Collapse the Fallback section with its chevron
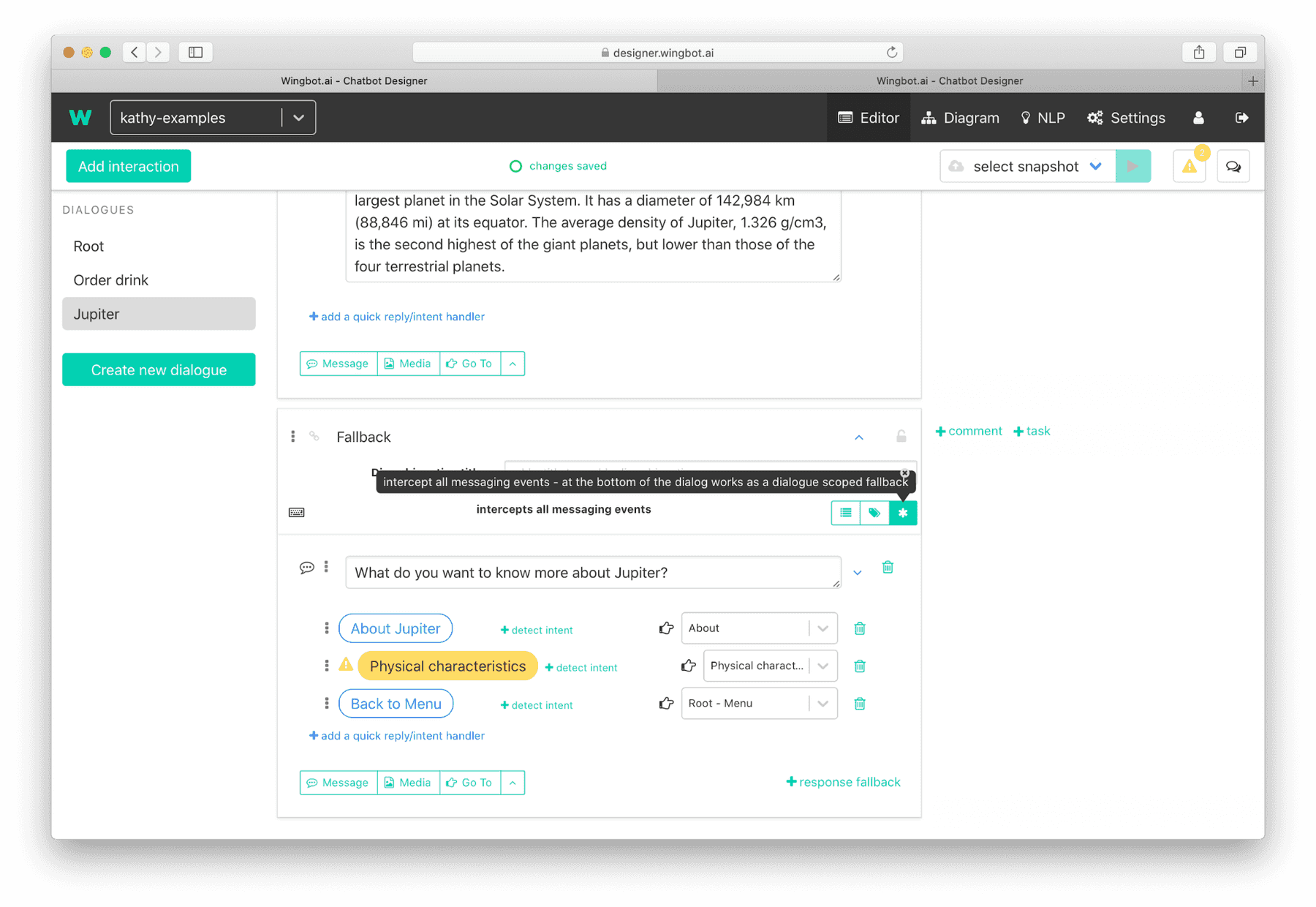The width and height of the screenshot is (1316, 907). 859,437
